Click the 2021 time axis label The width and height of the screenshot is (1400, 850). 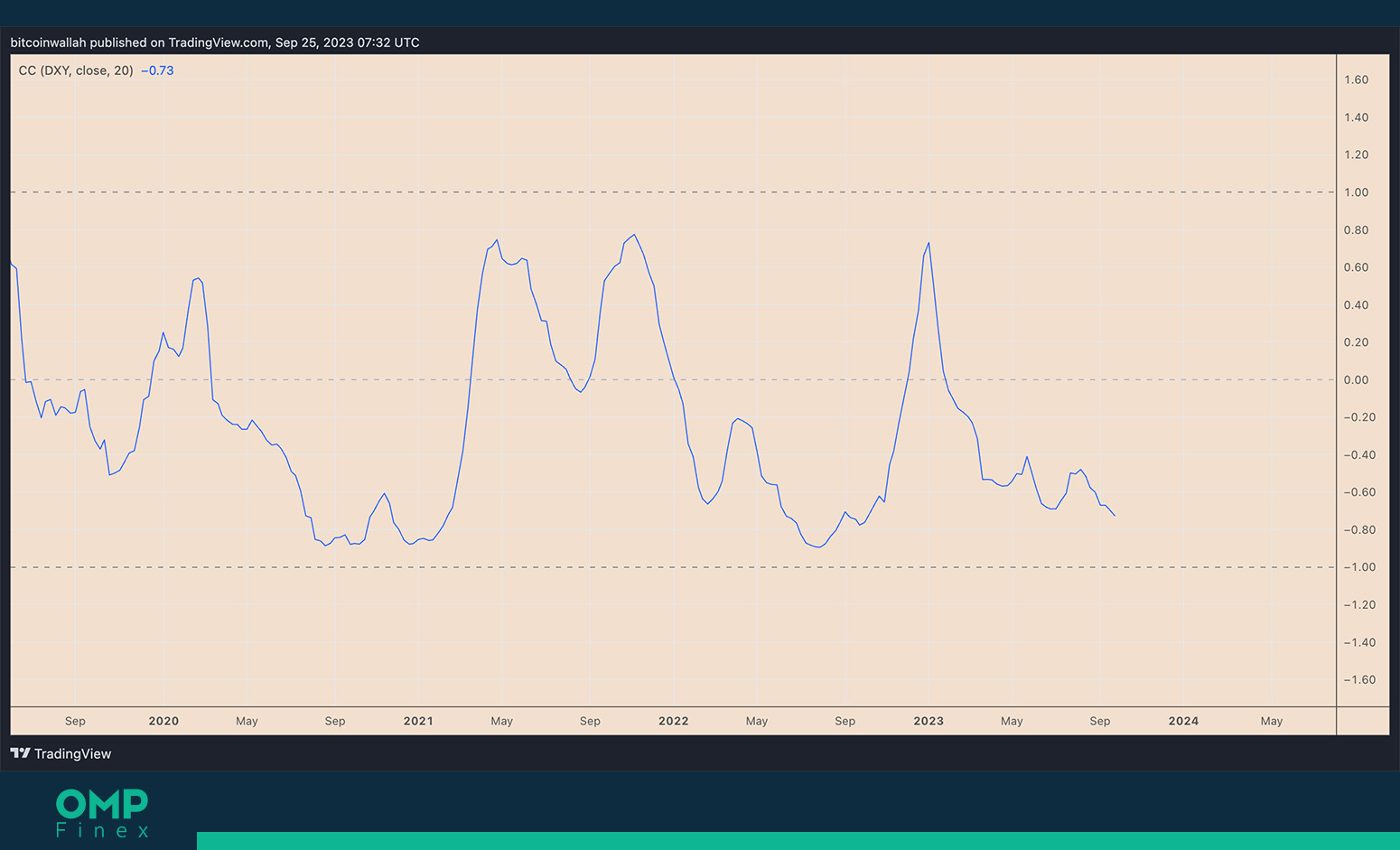418,721
